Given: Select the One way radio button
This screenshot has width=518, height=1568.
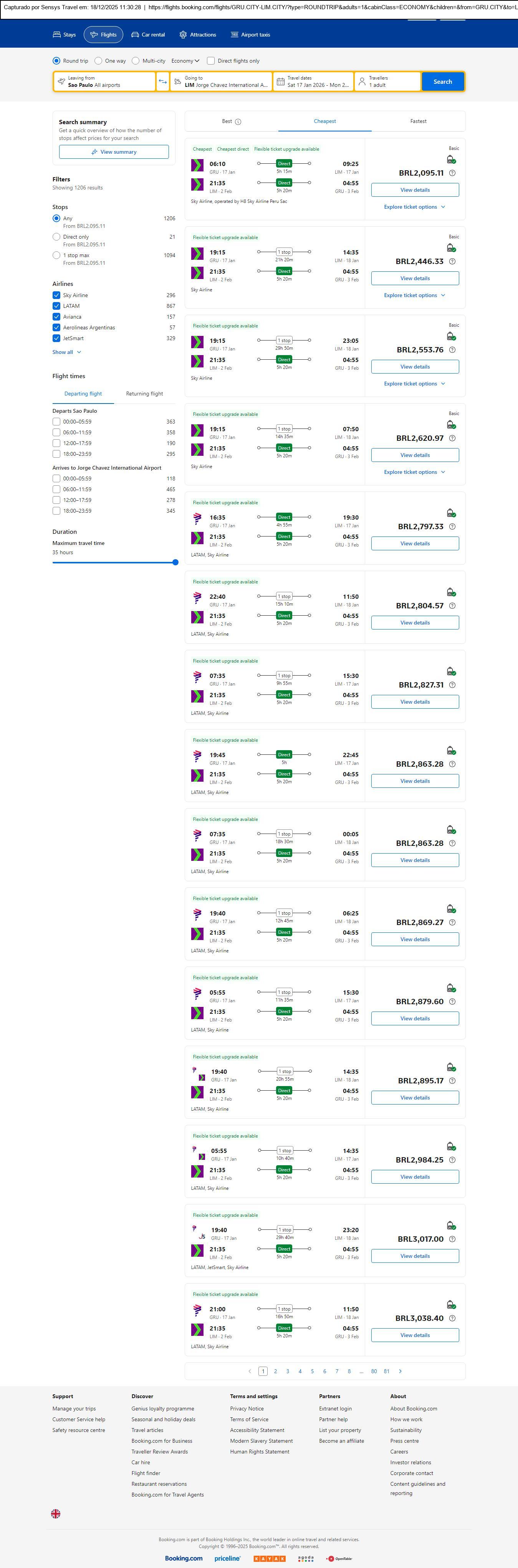Looking at the screenshot, I should [98, 61].
